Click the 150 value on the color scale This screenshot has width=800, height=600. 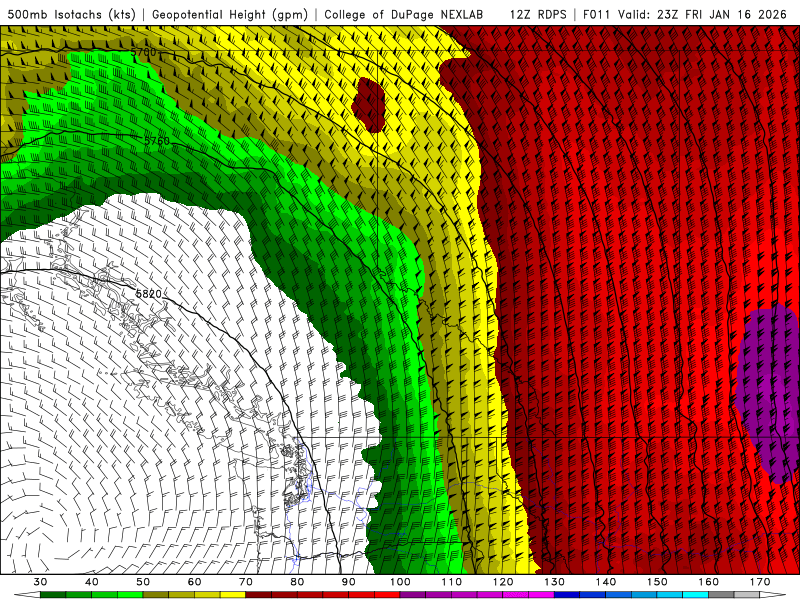click(657, 582)
